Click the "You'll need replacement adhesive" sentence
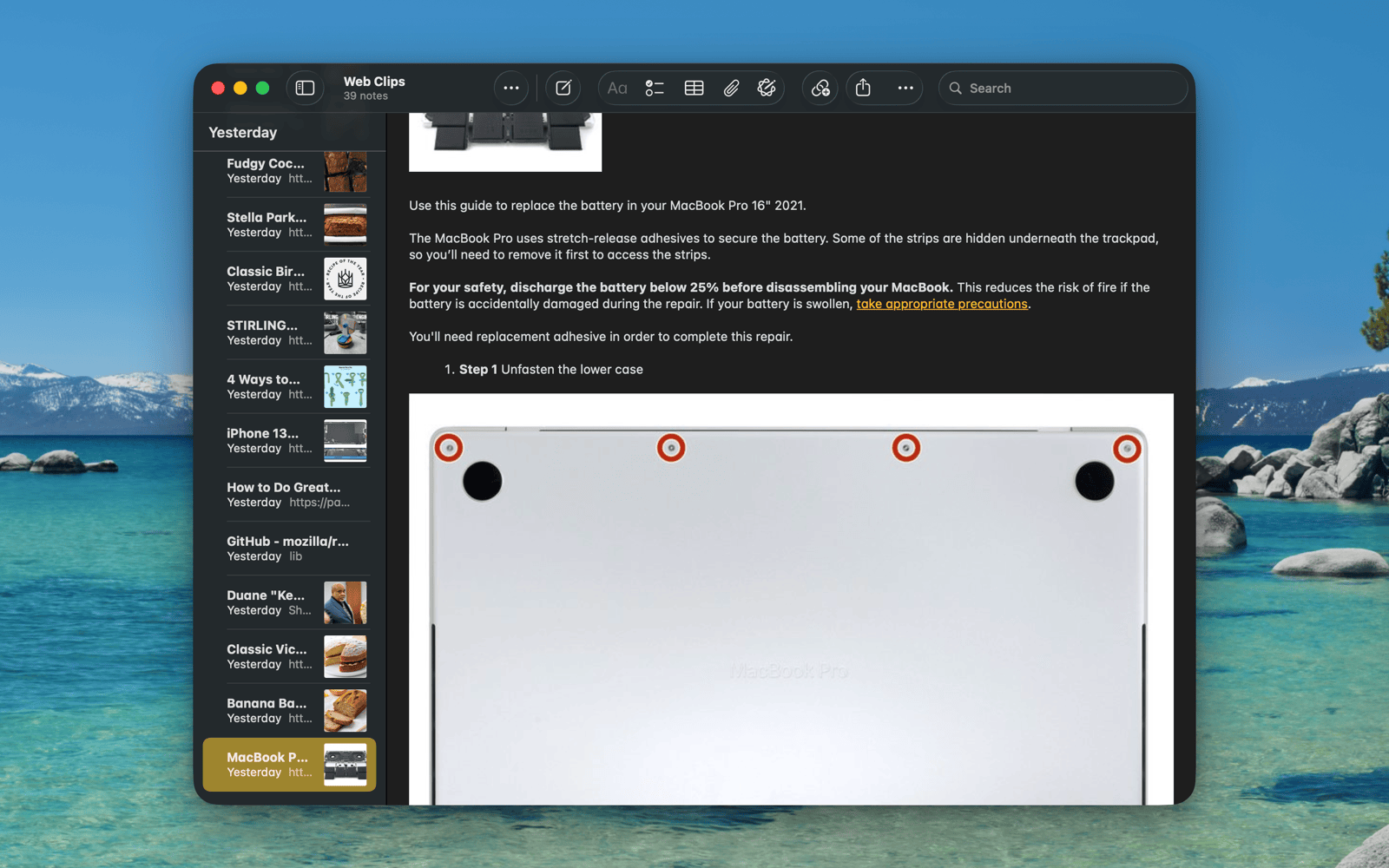The height and width of the screenshot is (868, 1389). 601,337
